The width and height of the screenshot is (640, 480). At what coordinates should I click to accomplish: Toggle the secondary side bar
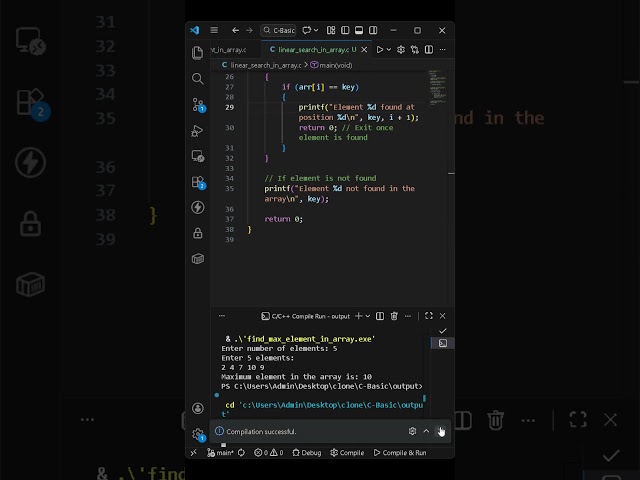[x=373, y=30]
